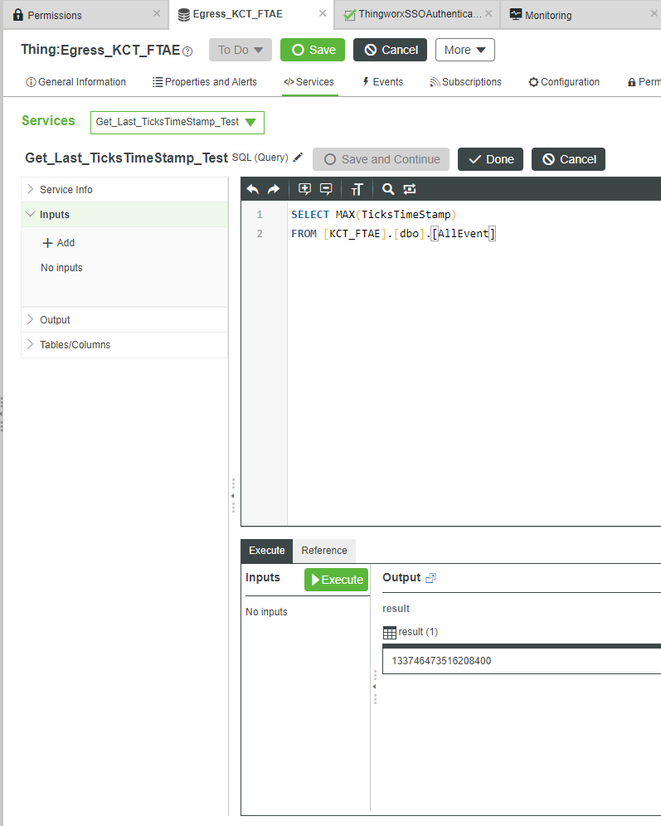
Task: Close the Permissions tab
Action: [x=156, y=14]
